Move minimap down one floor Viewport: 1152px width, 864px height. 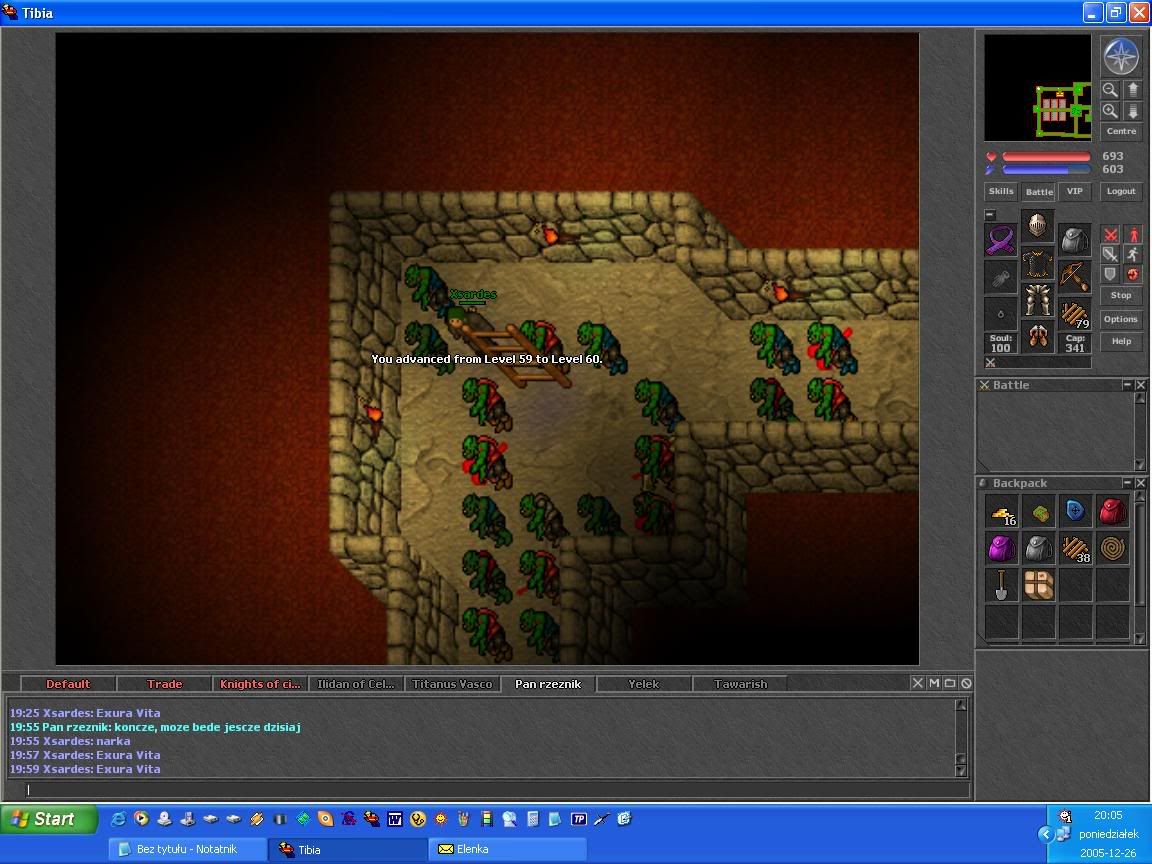(1133, 111)
